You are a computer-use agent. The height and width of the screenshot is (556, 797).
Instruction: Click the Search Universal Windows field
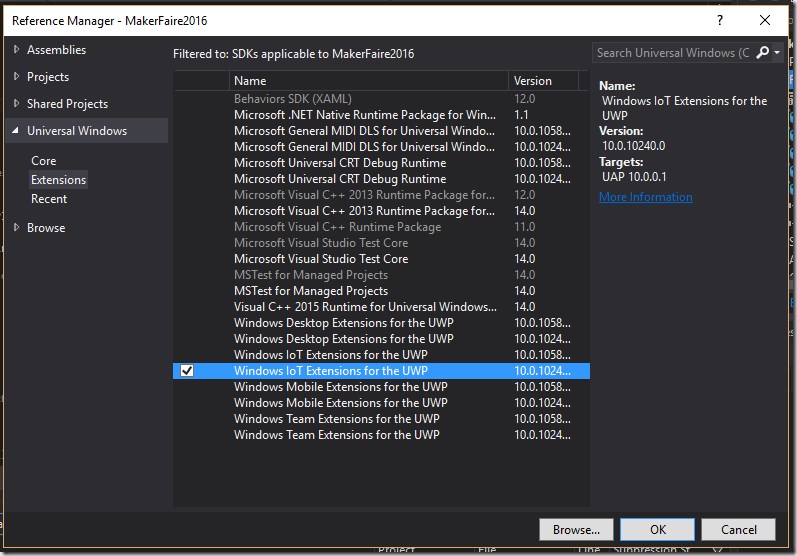(x=673, y=53)
